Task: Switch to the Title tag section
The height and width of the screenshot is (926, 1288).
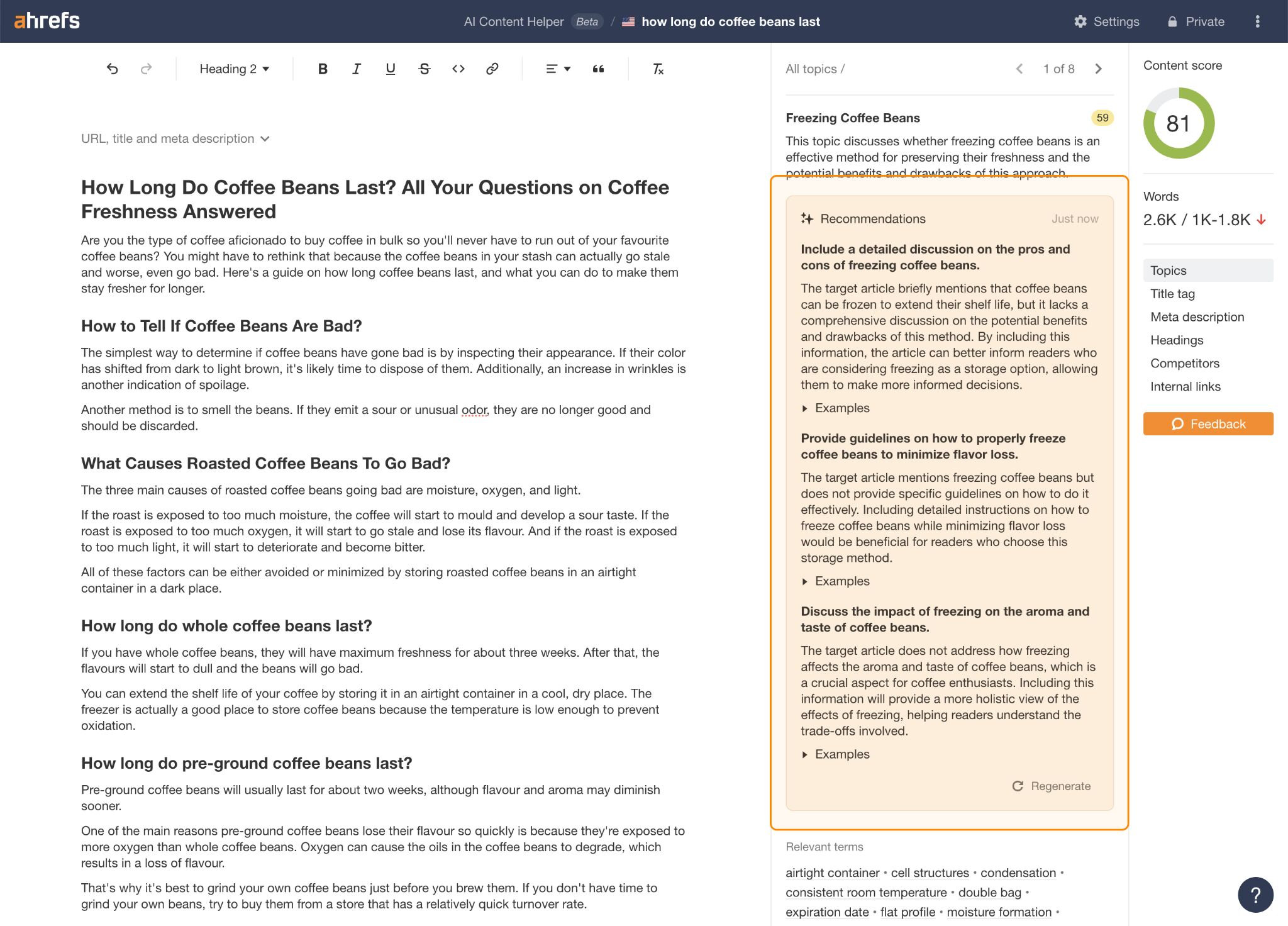Action: pyautogui.click(x=1172, y=293)
